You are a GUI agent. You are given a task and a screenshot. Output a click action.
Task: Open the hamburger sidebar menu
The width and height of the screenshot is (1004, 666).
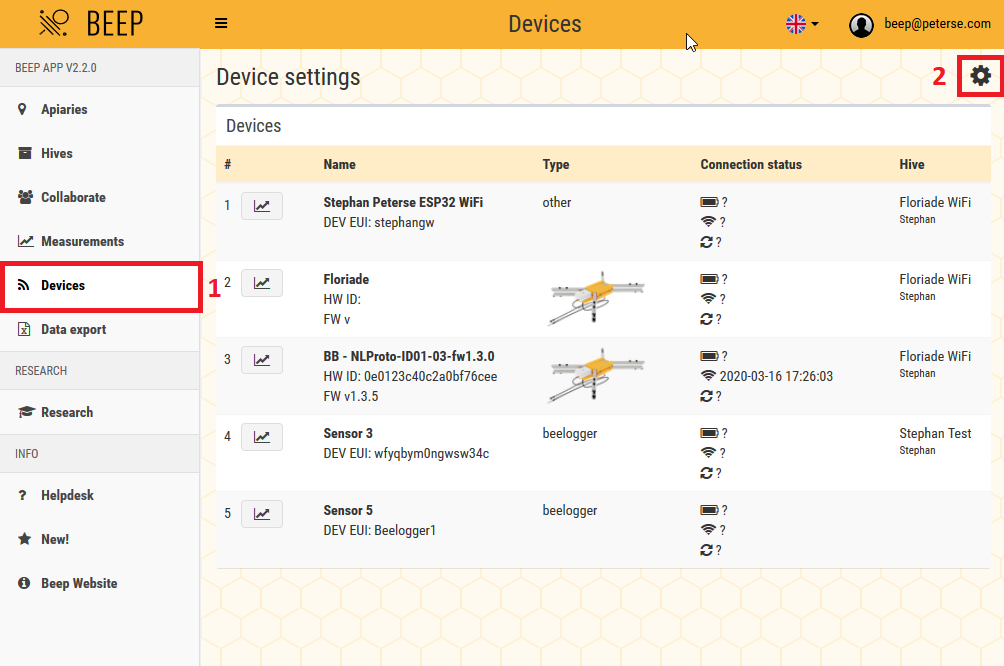pyautogui.click(x=221, y=24)
